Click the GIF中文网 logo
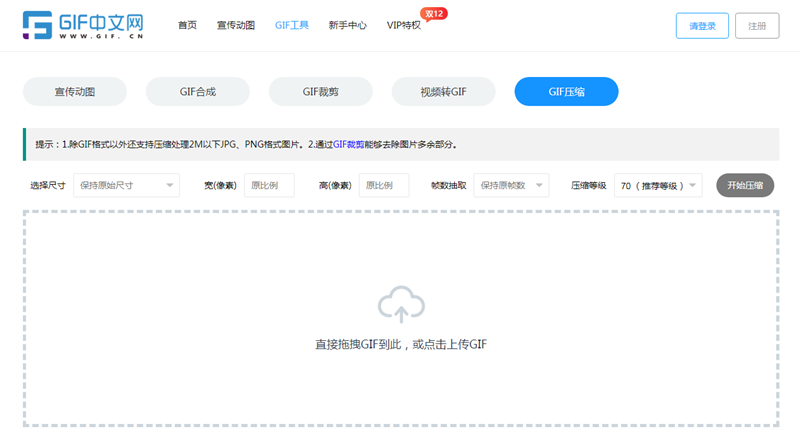The width and height of the screenshot is (800, 437). click(83, 25)
